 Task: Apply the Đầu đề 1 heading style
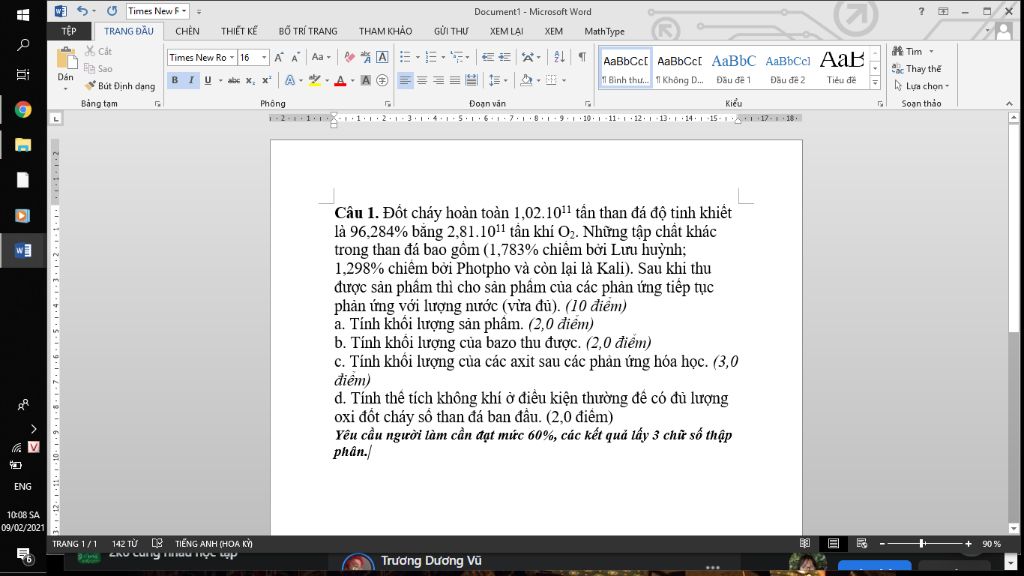coord(733,68)
